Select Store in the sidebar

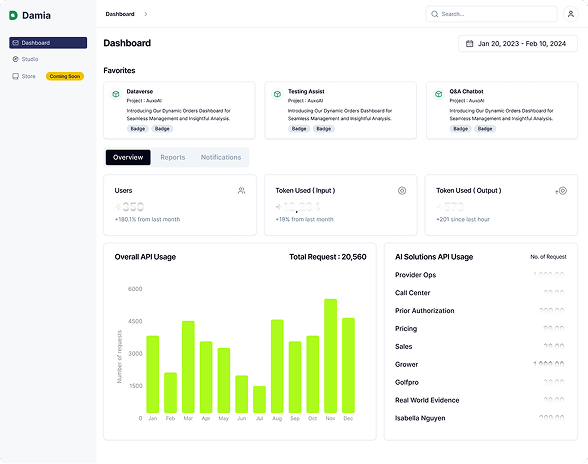pos(28,76)
